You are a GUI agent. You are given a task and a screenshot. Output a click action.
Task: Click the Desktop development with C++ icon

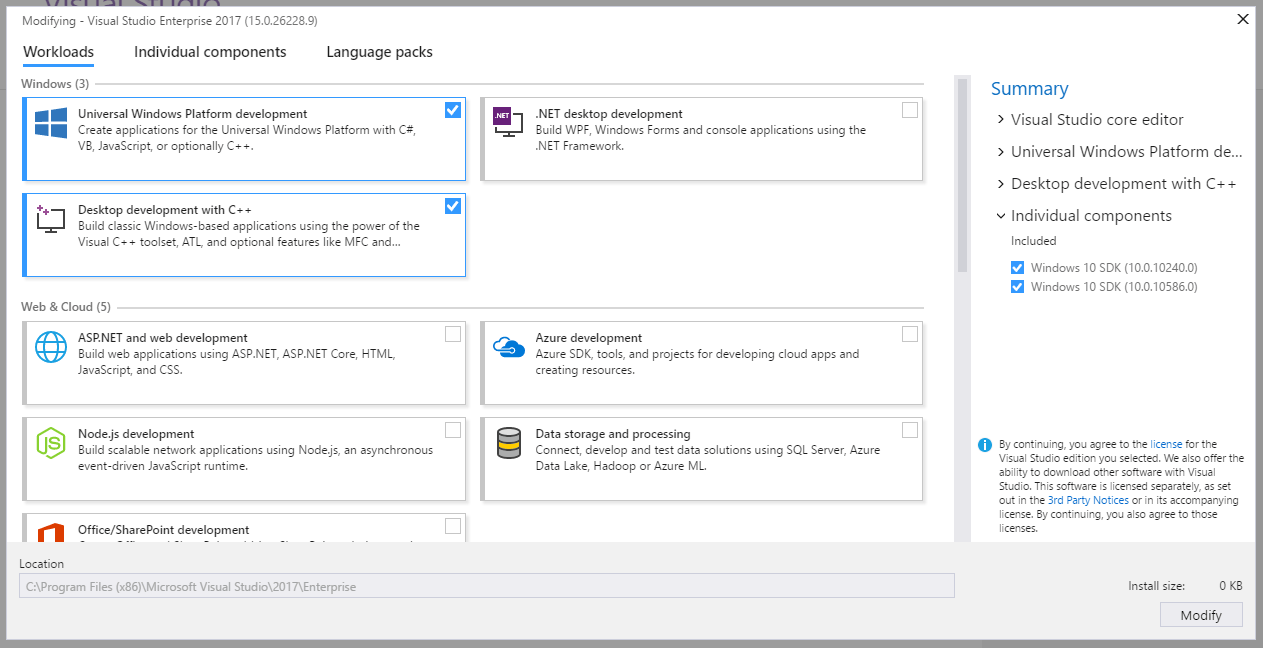click(x=50, y=219)
